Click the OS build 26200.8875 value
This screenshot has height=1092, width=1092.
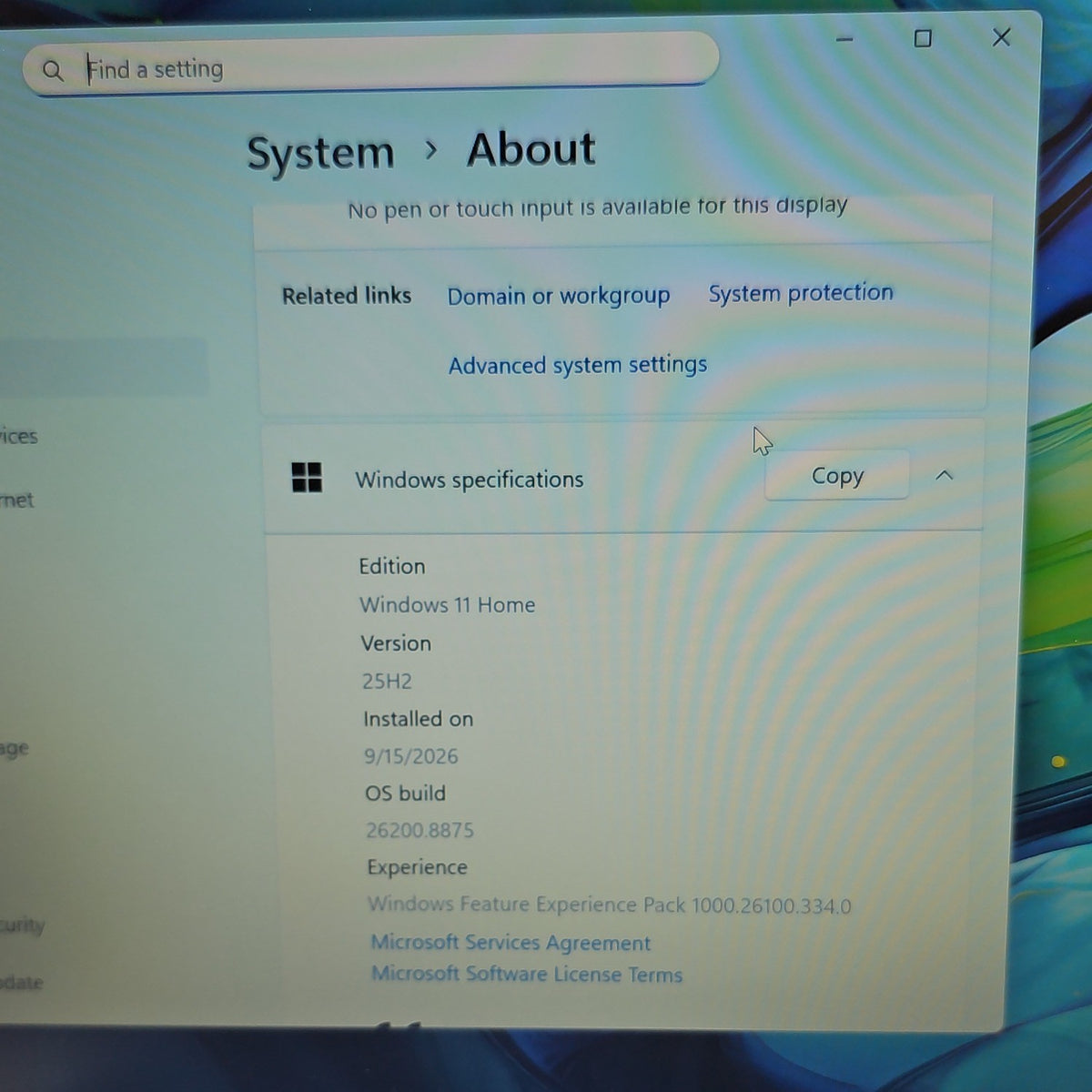[420, 830]
